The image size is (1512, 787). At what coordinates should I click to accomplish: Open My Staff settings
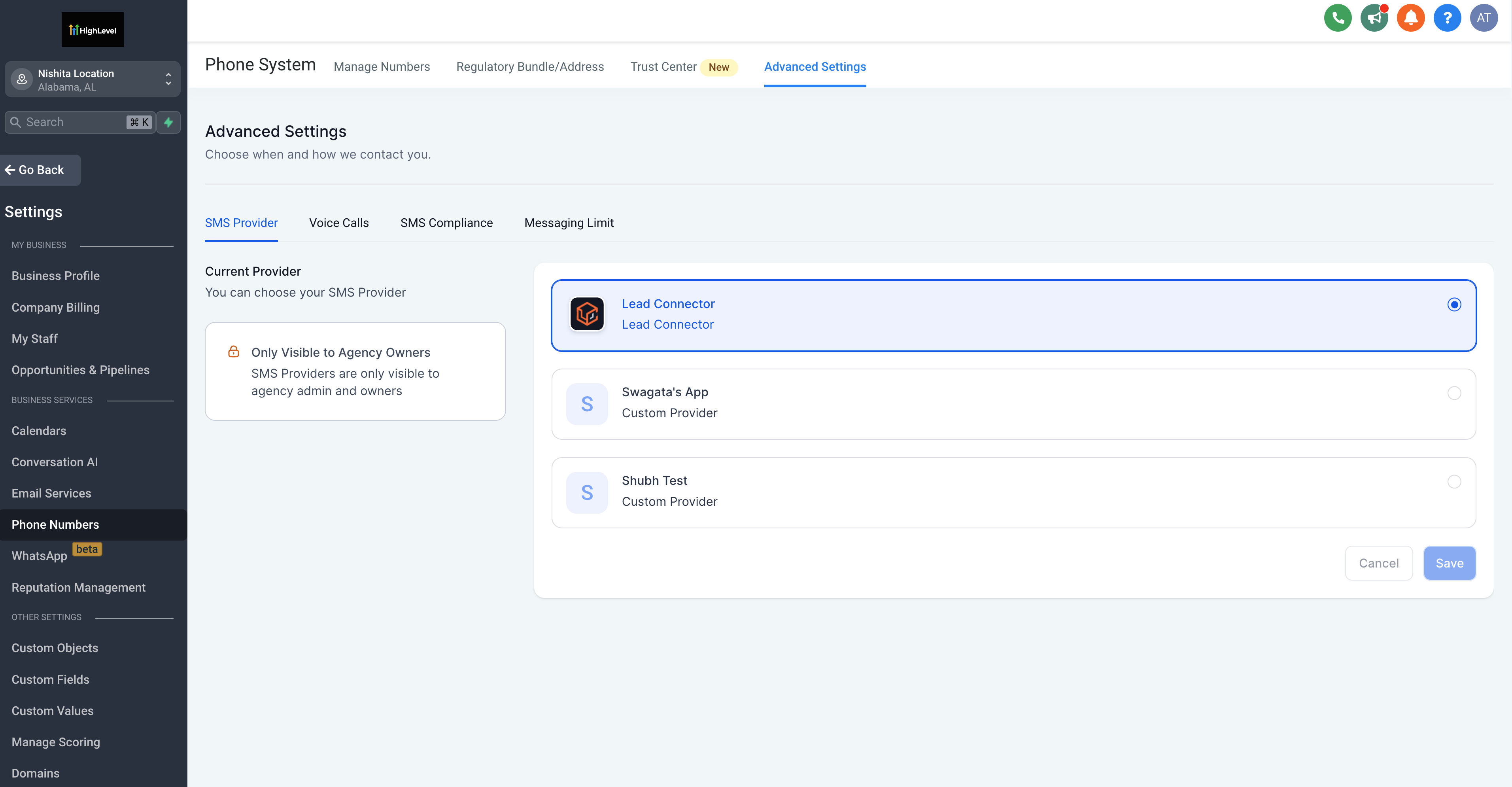[x=35, y=338]
